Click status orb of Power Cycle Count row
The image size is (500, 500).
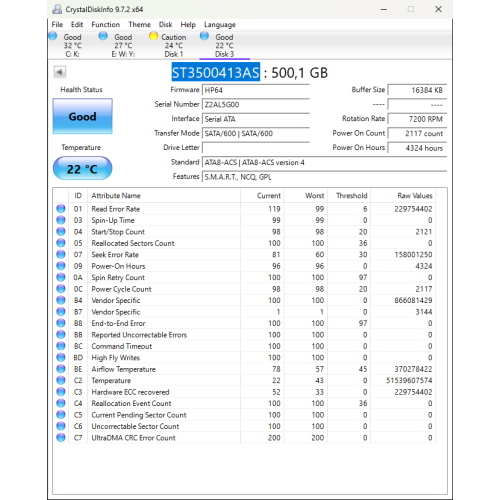pos(61,289)
